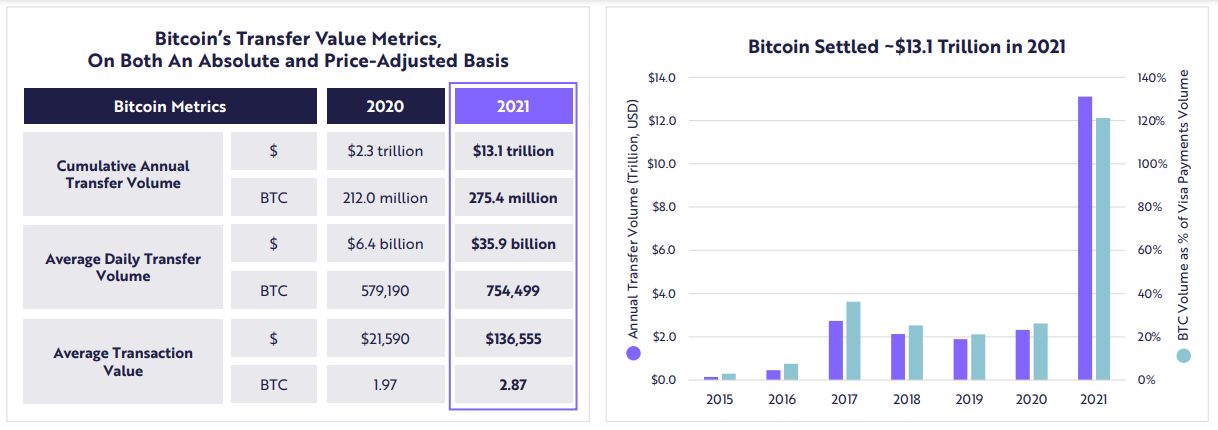
Task: Click the Bitcoin Metrics header cell
Action: [x=170, y=106]
